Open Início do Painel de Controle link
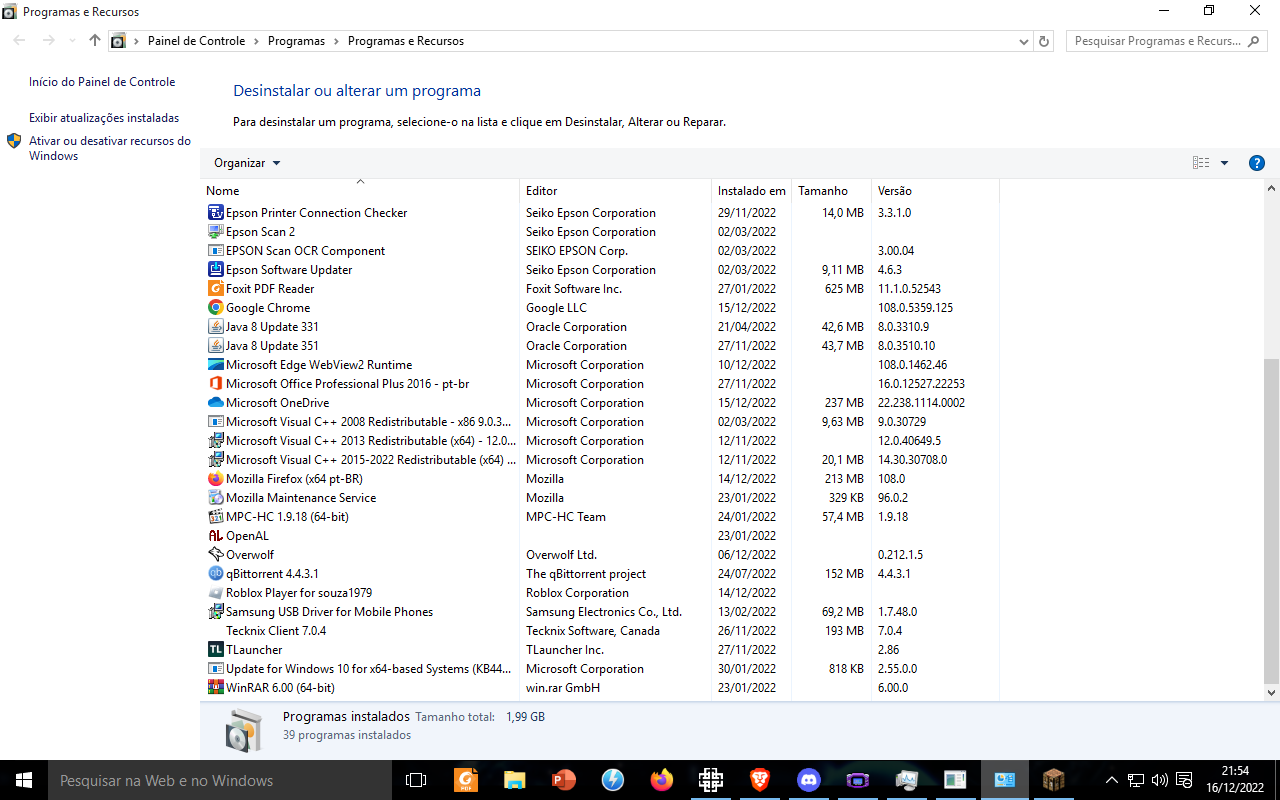The width and height of the screenshot is (1280, 800). coord(102,82)
